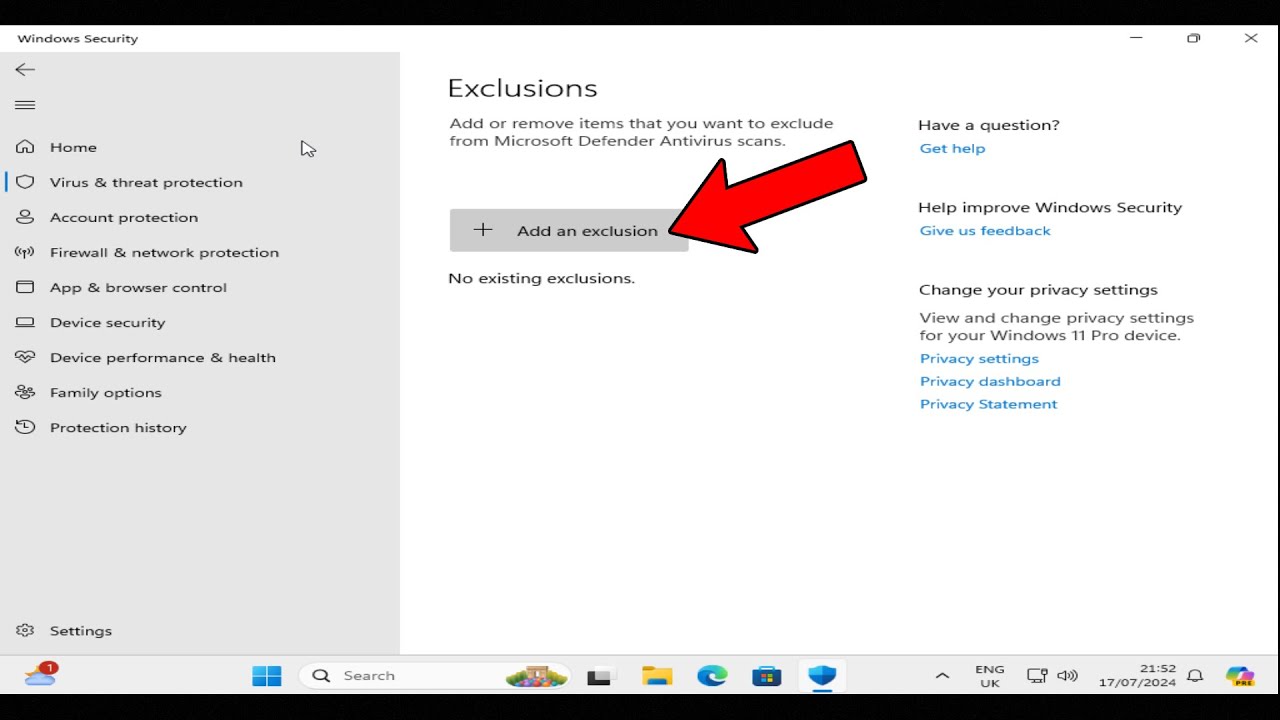Open Settings in the sidebar
This screenshot has height=720, width=1280.
(x=80, y=631)
